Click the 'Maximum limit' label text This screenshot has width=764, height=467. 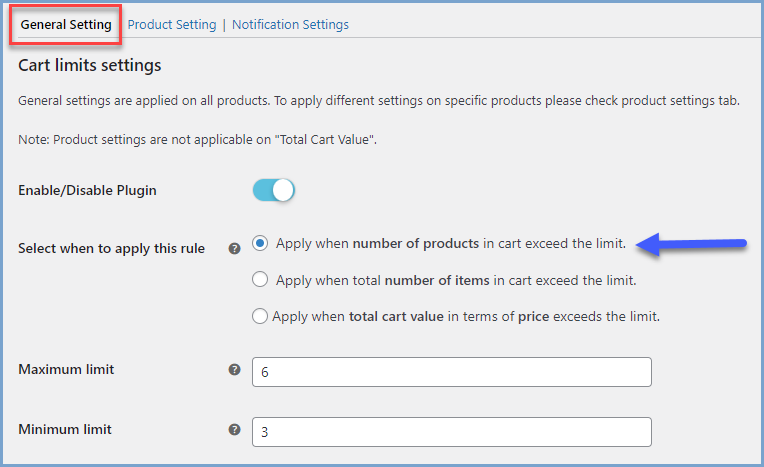coord(66,369)
